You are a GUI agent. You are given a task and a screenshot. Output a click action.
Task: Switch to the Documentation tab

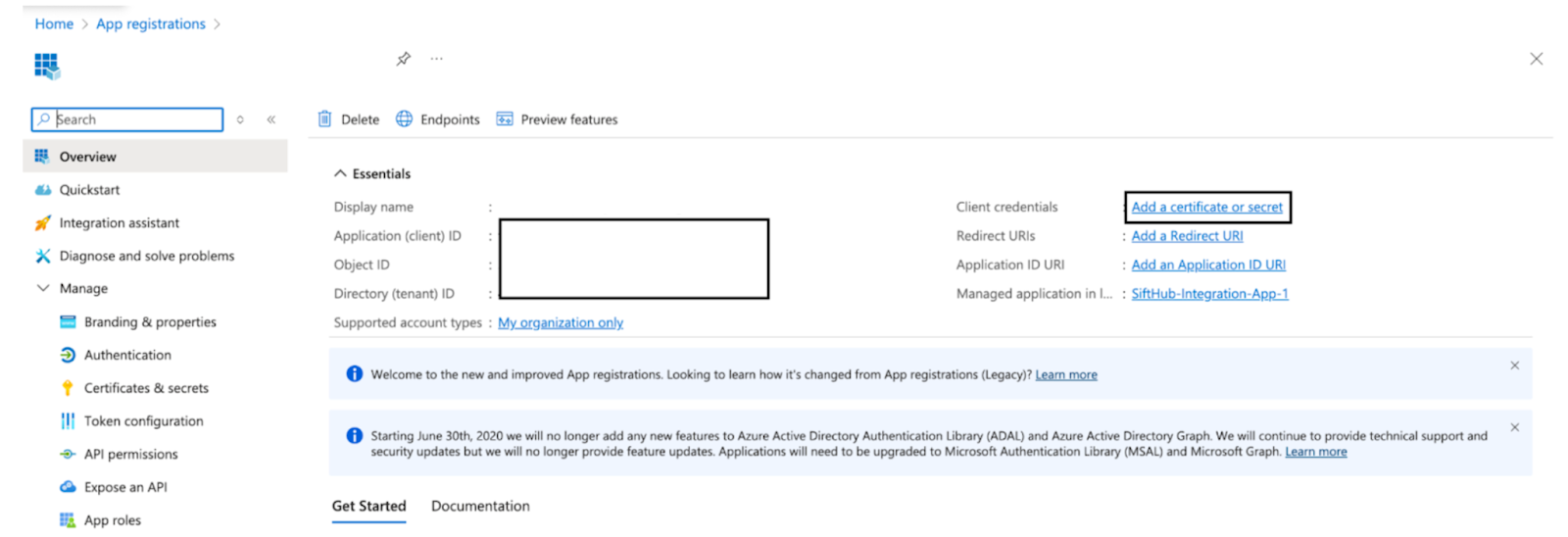480,506
